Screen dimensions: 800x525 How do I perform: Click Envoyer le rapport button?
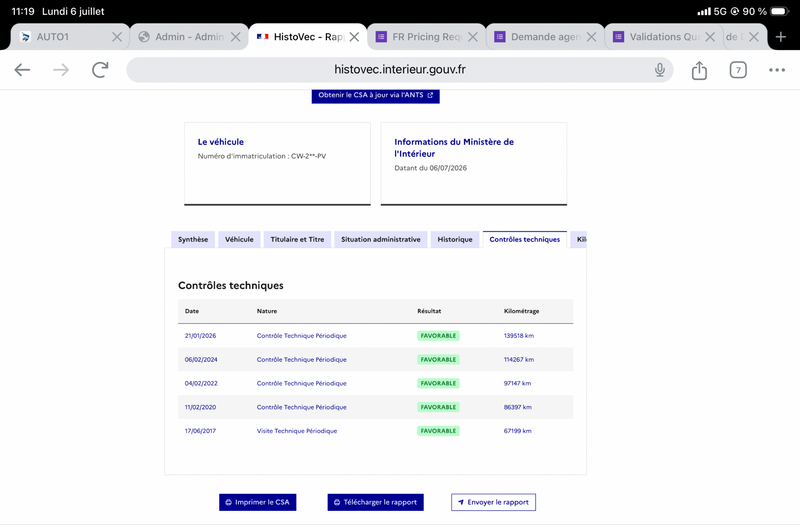[493, 502]
